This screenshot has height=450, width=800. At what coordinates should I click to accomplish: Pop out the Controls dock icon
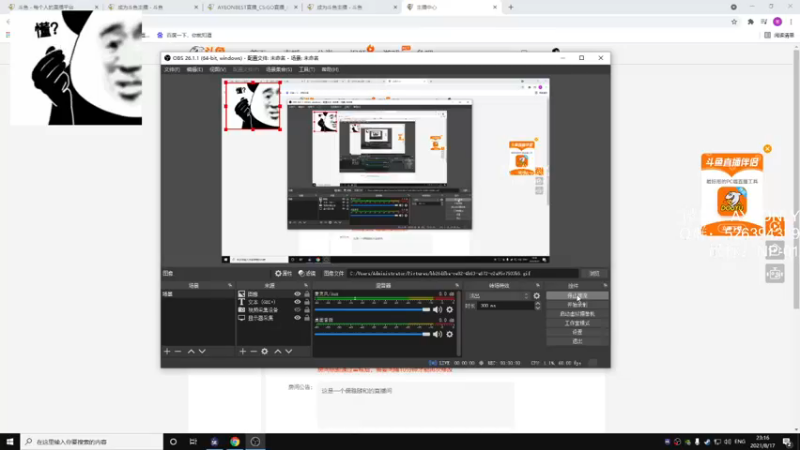point(605,285)
